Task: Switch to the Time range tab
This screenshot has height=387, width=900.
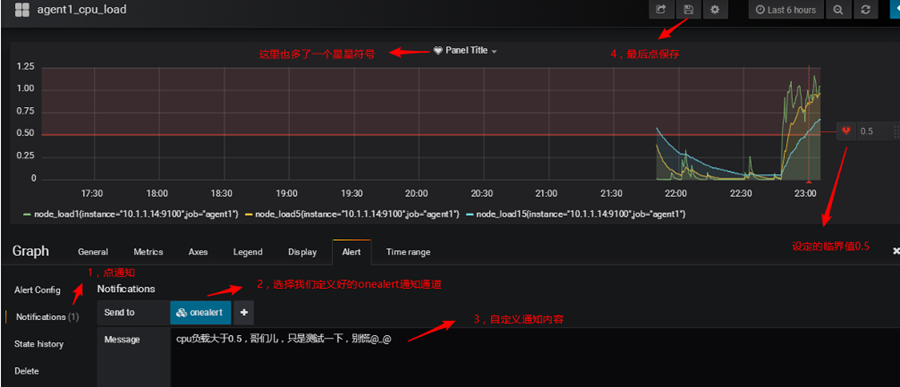Action: tap(408, 251)
